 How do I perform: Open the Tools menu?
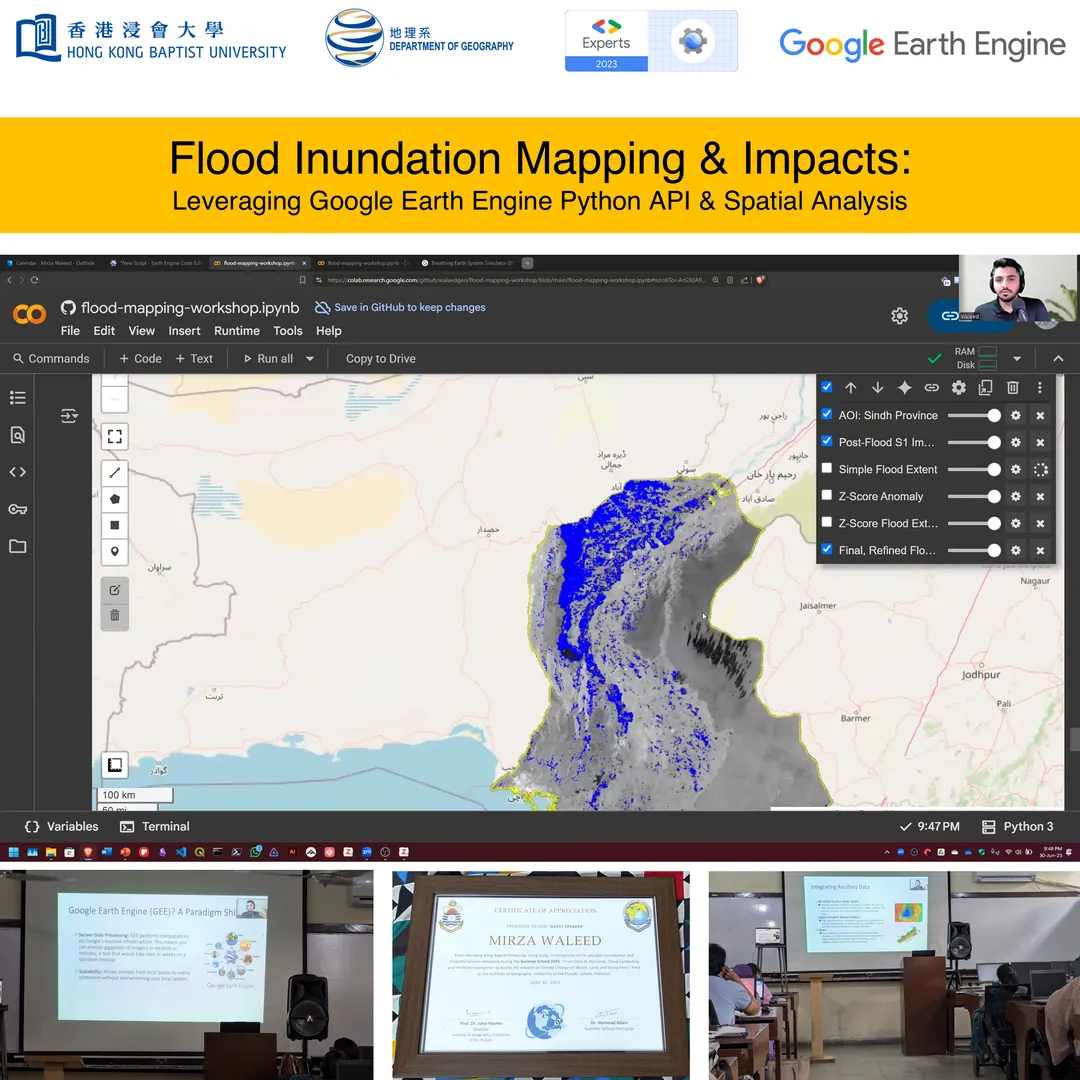point(288,331)
